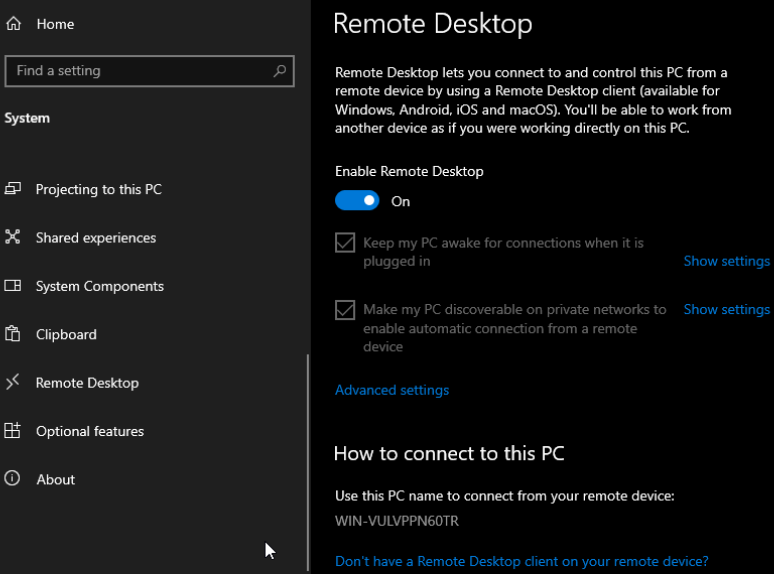The height and width of the screenshot is (574, 774).
Task: Uncheck Make my PC discoverable checkbox
Action: click(345, 310)
